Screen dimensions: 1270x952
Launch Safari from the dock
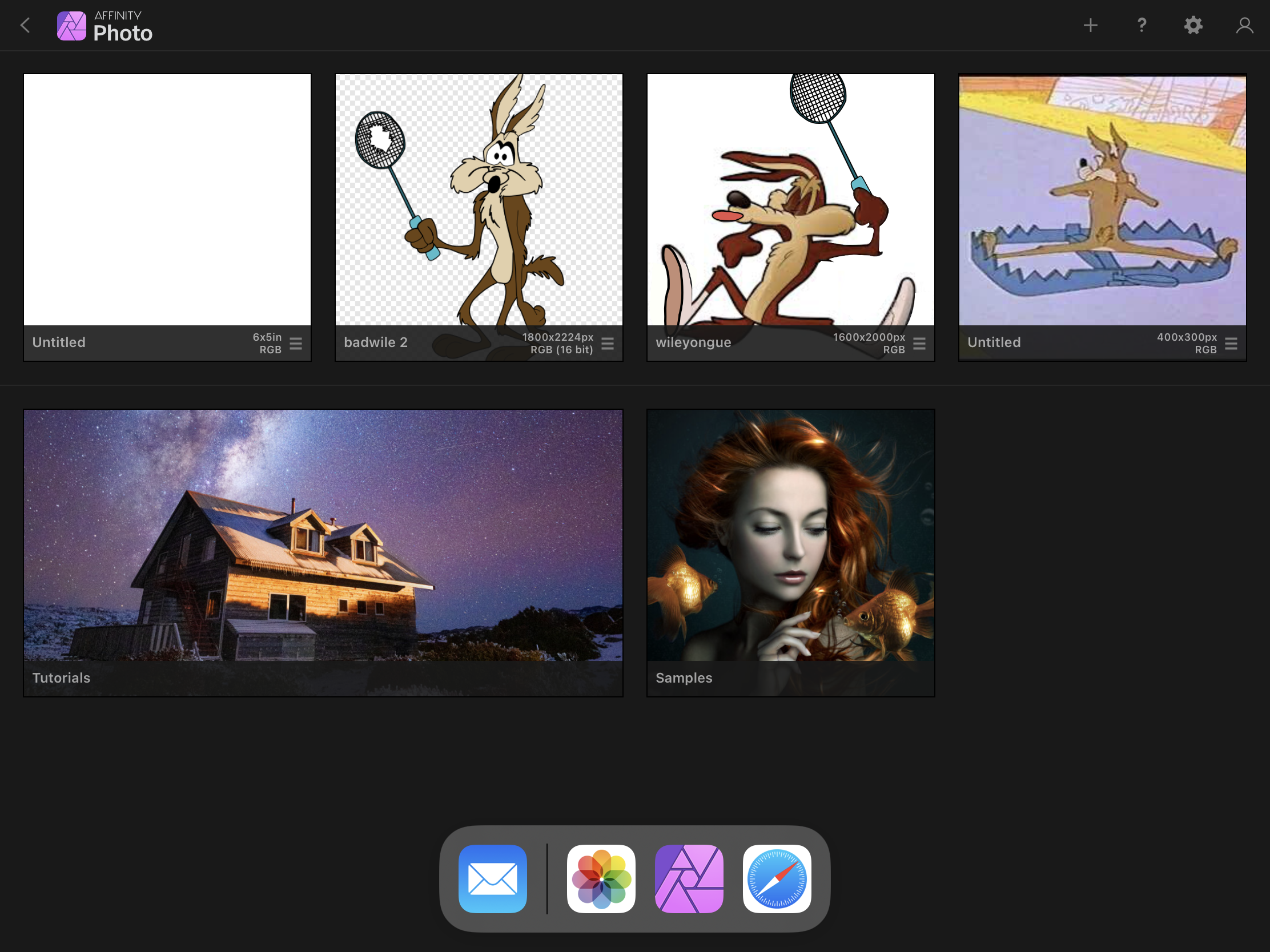[x=777, y=878]
